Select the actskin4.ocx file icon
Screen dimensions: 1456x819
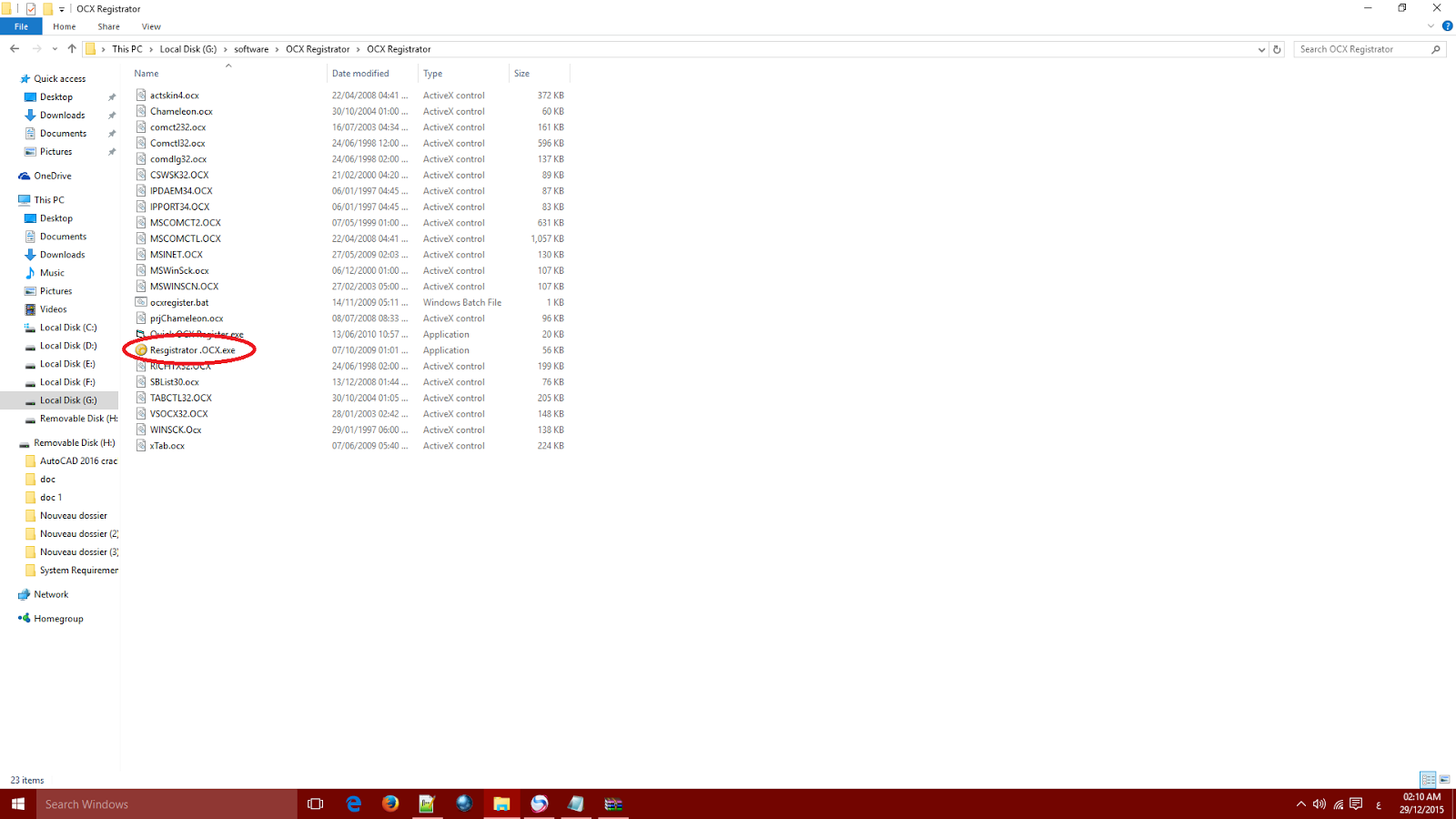141,95
